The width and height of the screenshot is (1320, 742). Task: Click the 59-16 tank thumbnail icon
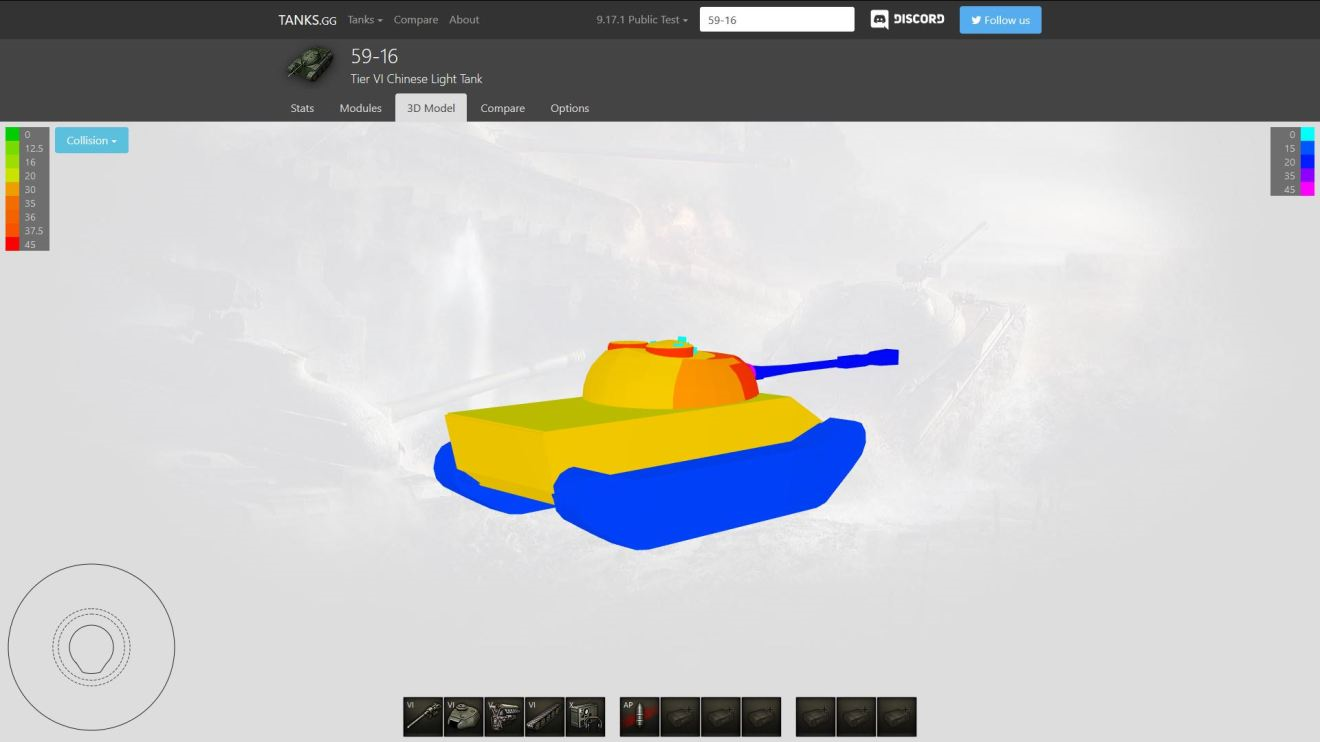pyautogui.click(x=310, y=64)
